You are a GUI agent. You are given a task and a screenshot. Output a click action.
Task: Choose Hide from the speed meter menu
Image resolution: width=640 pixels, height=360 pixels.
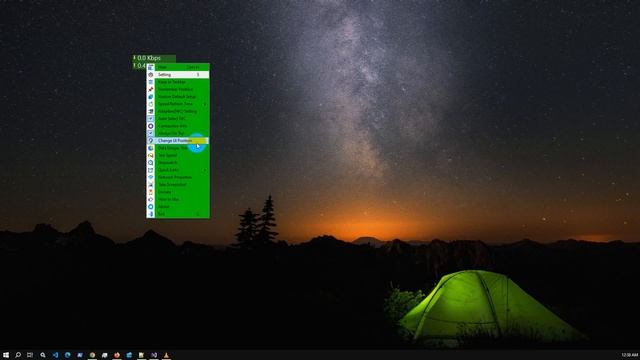pos(178,67)
